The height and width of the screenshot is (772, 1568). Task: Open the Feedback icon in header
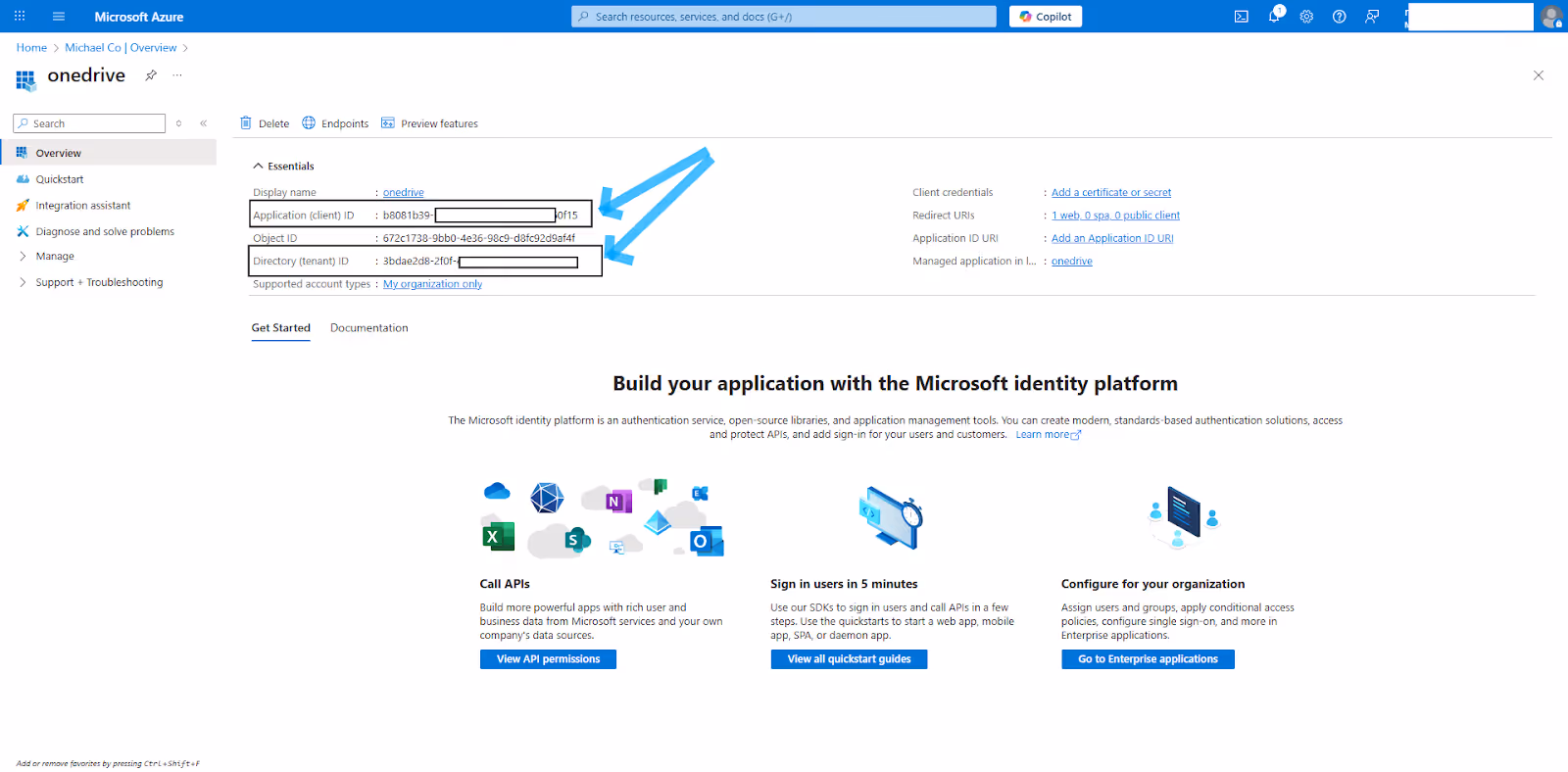pyautogui.click(x=1372, y=16)
